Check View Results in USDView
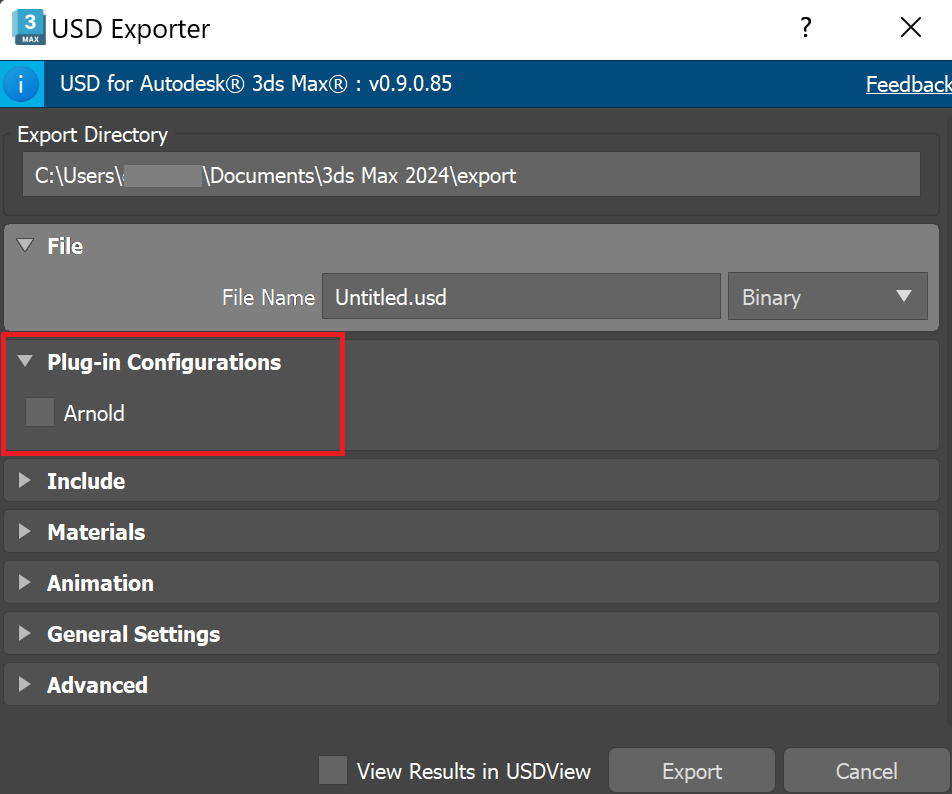The width and height of the screenshot is (952, 794). [x=332, y=771]
